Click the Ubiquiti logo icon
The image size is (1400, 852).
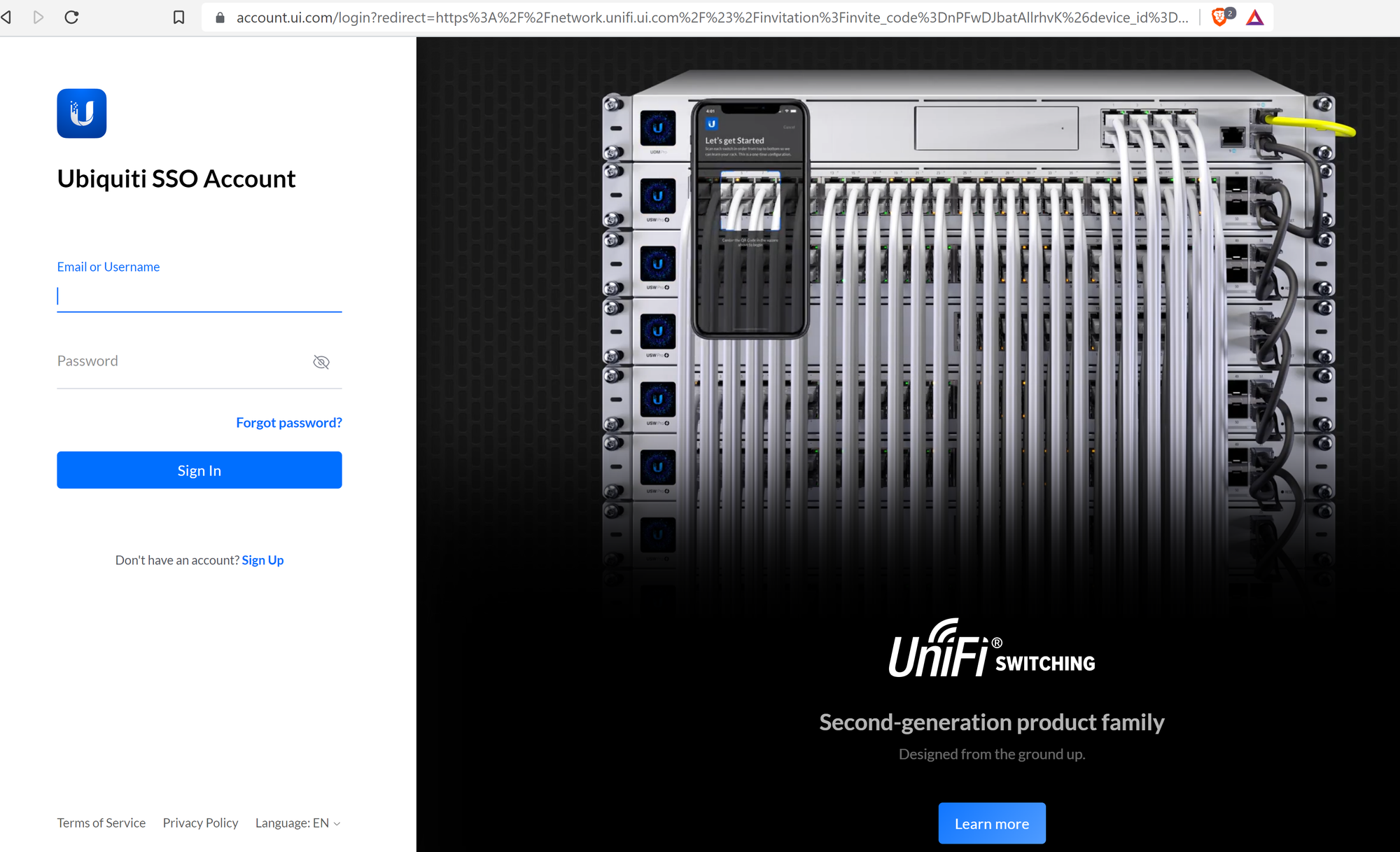pos(81,113)
